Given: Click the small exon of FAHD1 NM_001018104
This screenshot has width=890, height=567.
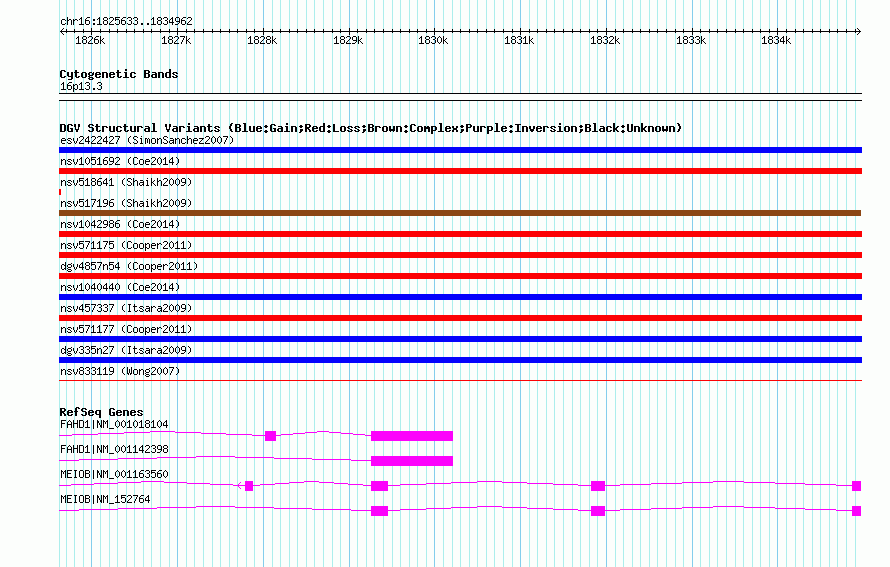Looking at the screenshot, I should (x=270, y=436).
